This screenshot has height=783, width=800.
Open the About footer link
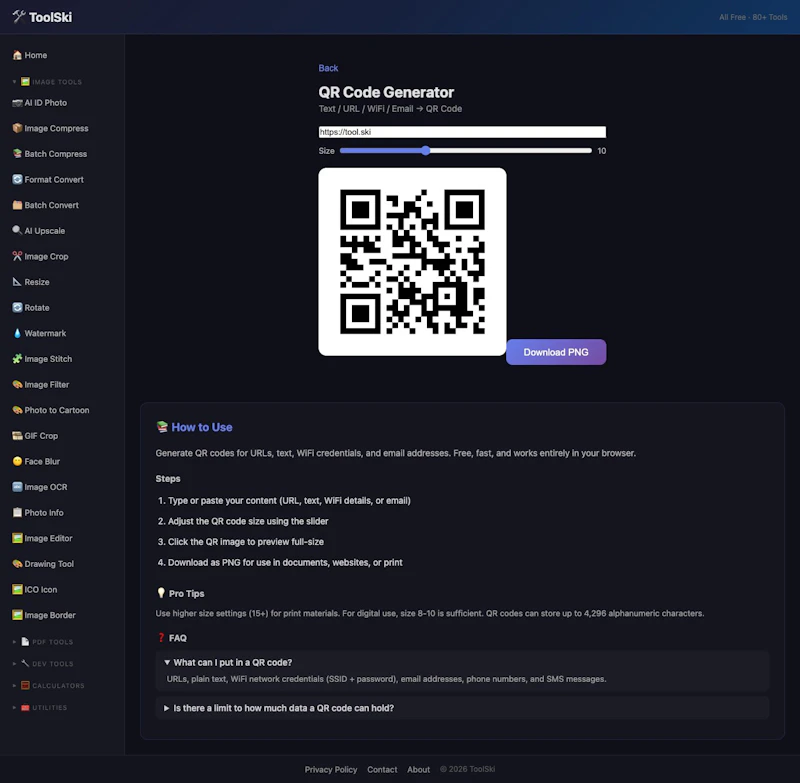click(418, 769)
